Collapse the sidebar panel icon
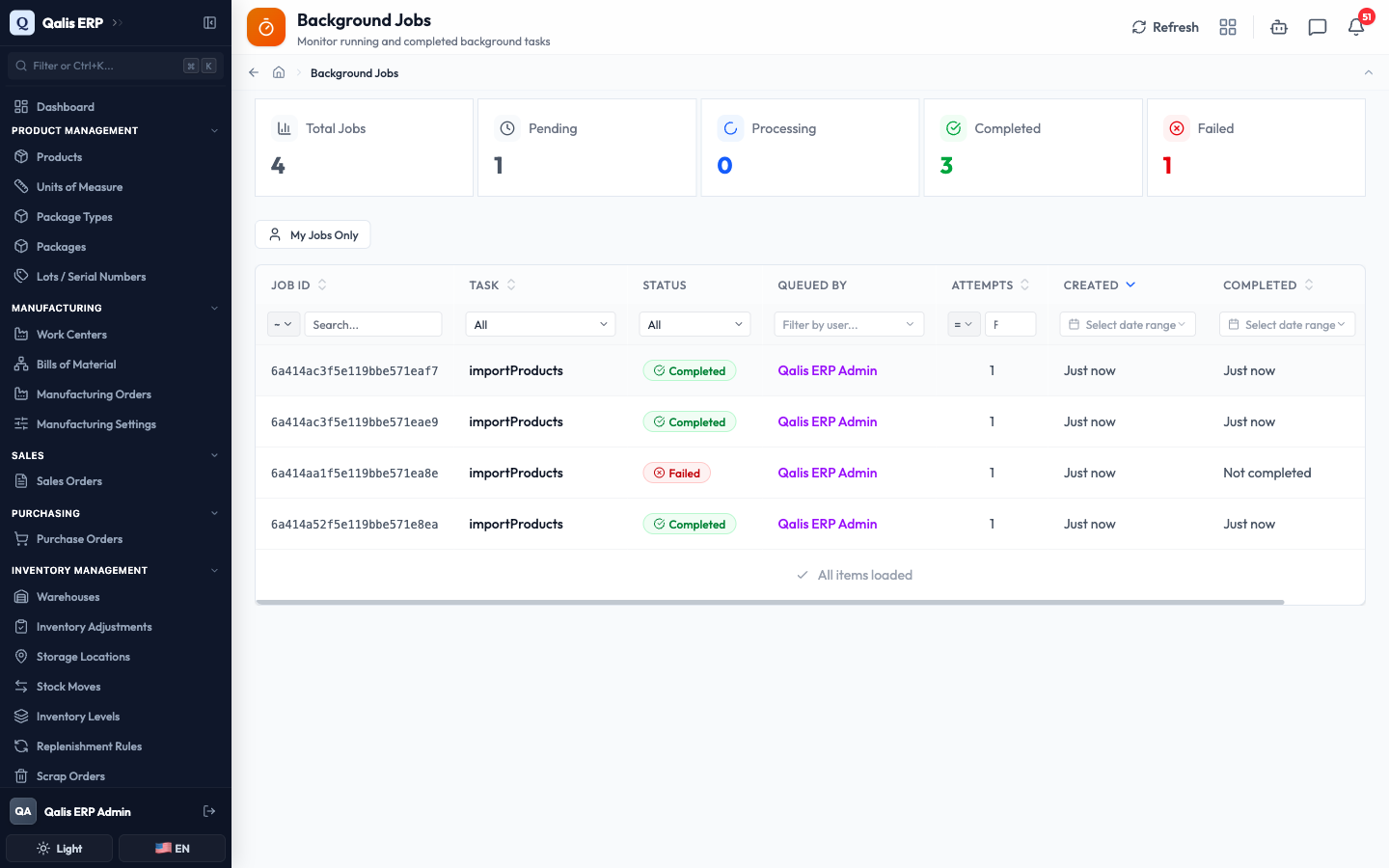 tap(209, 22)
